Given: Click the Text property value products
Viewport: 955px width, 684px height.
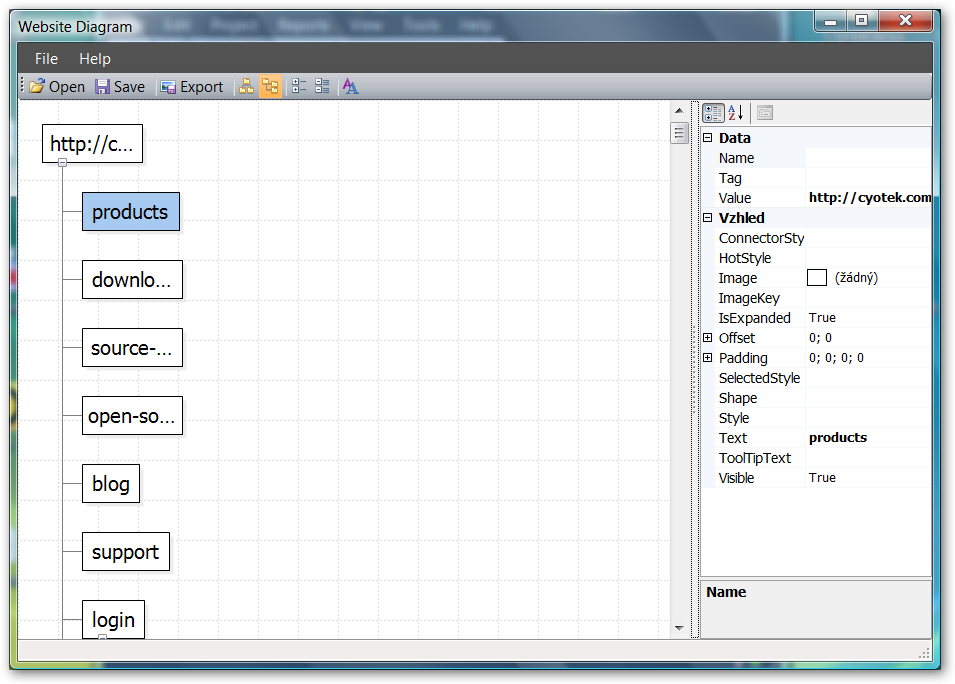Looking at the screenshot, I should point(868,437).
